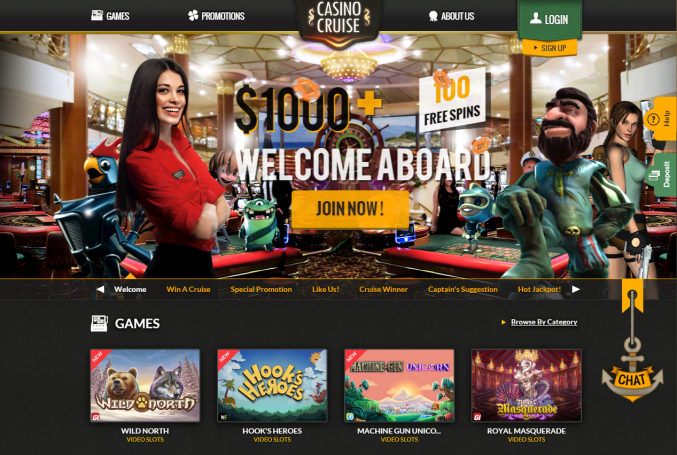
Task: Click the right arrow of banner carousel
Action: (x=576, y=289)
